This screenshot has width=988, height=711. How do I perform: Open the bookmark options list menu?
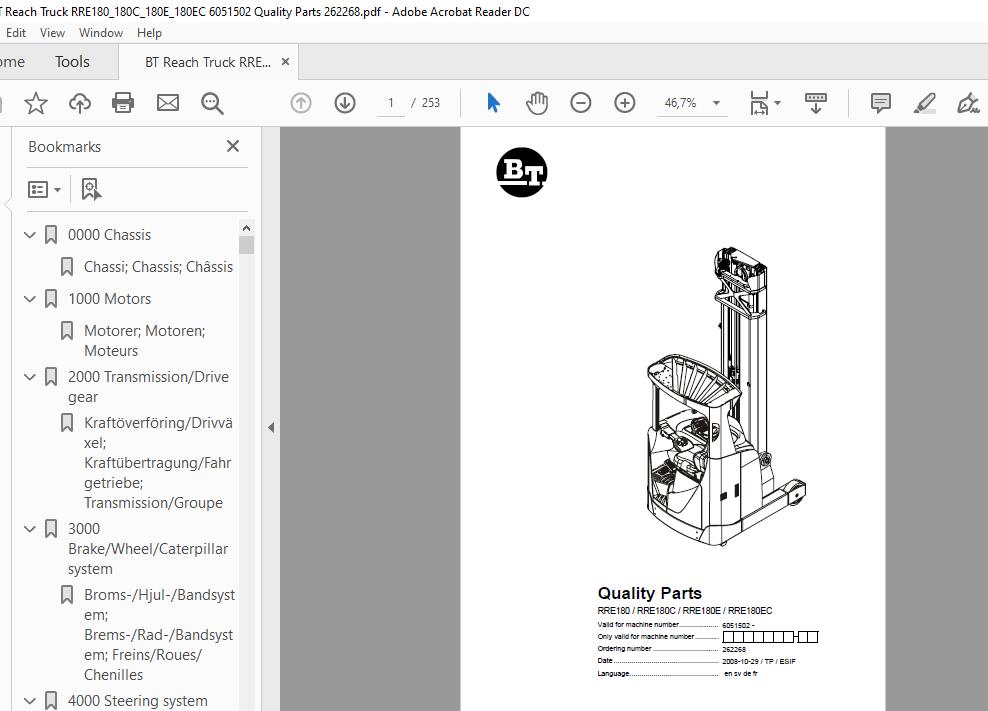click(x=44, y=189)
